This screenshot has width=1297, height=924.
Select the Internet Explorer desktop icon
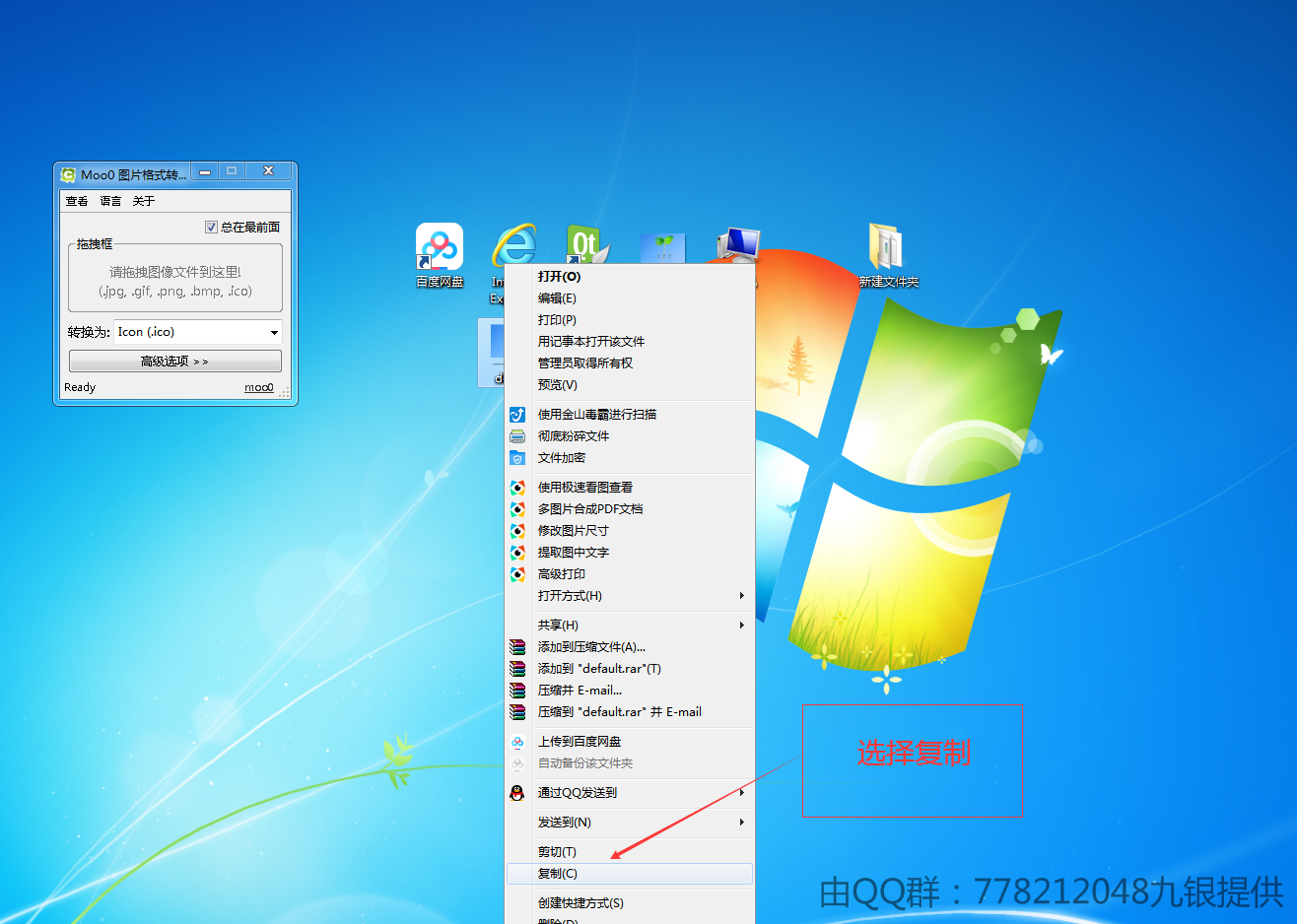(x=512, y=244)
